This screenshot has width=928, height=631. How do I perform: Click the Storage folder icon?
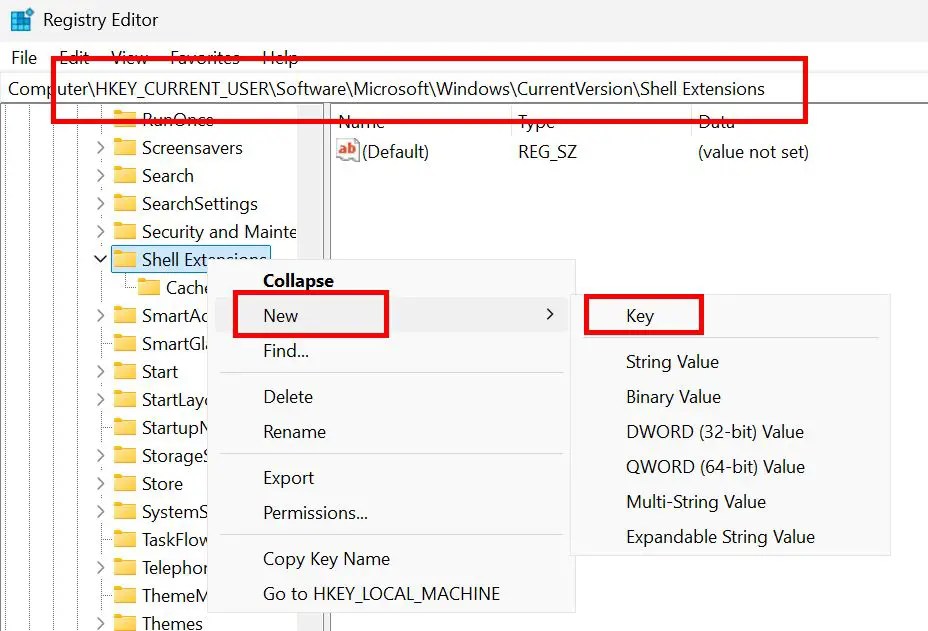[x=124, y=455]
